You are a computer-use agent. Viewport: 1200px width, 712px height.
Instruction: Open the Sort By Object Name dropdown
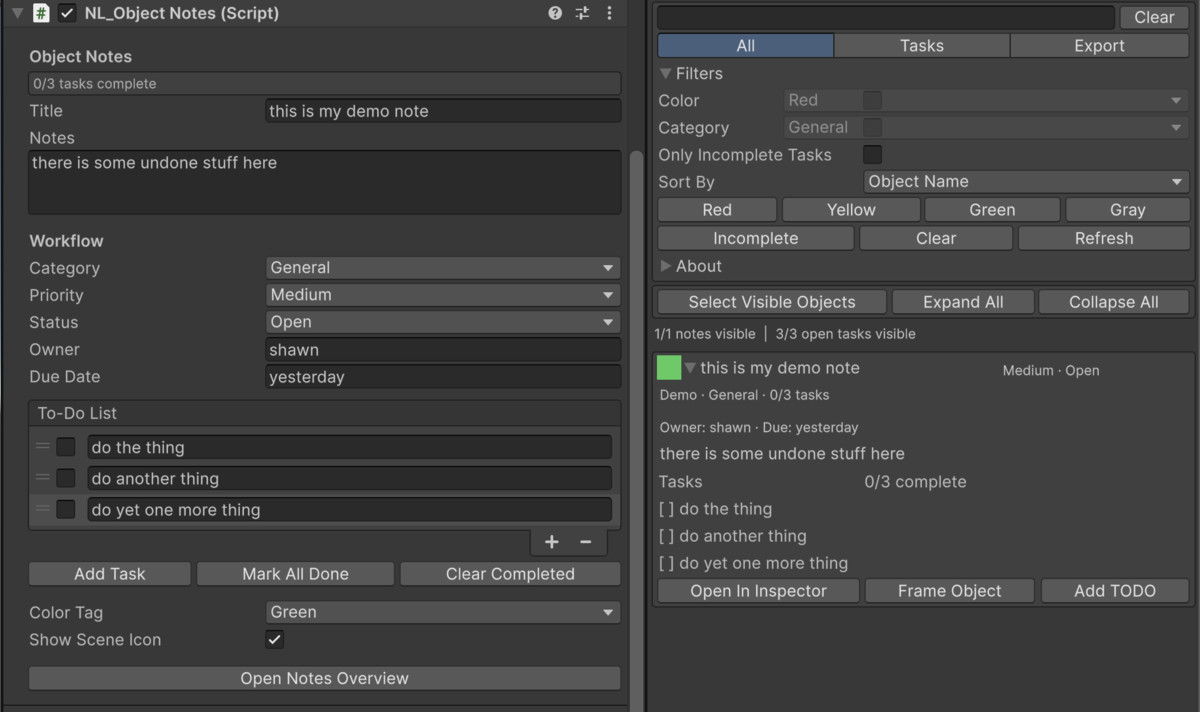[x=1025, y=182]
